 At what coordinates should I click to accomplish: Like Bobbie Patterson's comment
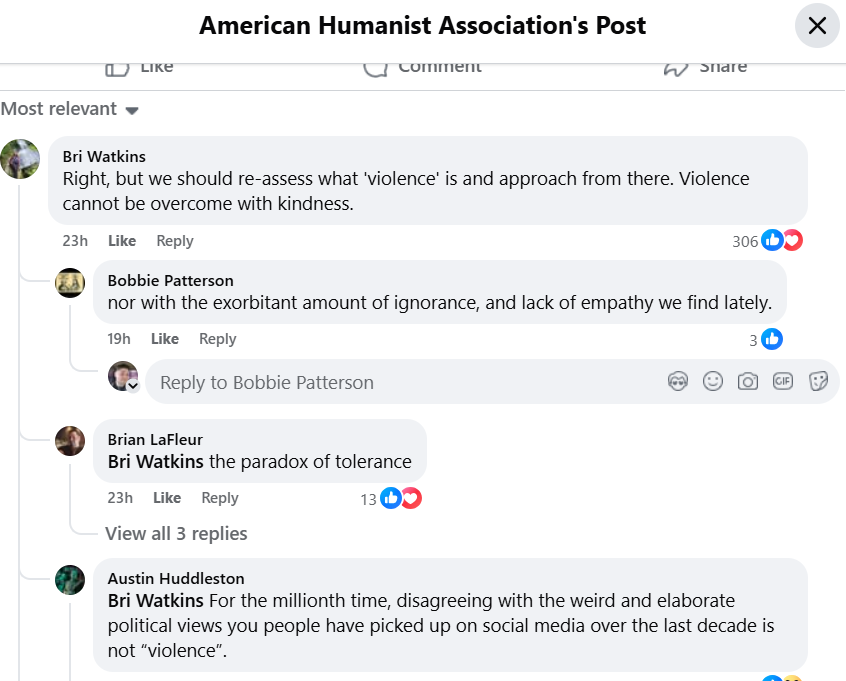pyautogui.click(x=165, y=339)
